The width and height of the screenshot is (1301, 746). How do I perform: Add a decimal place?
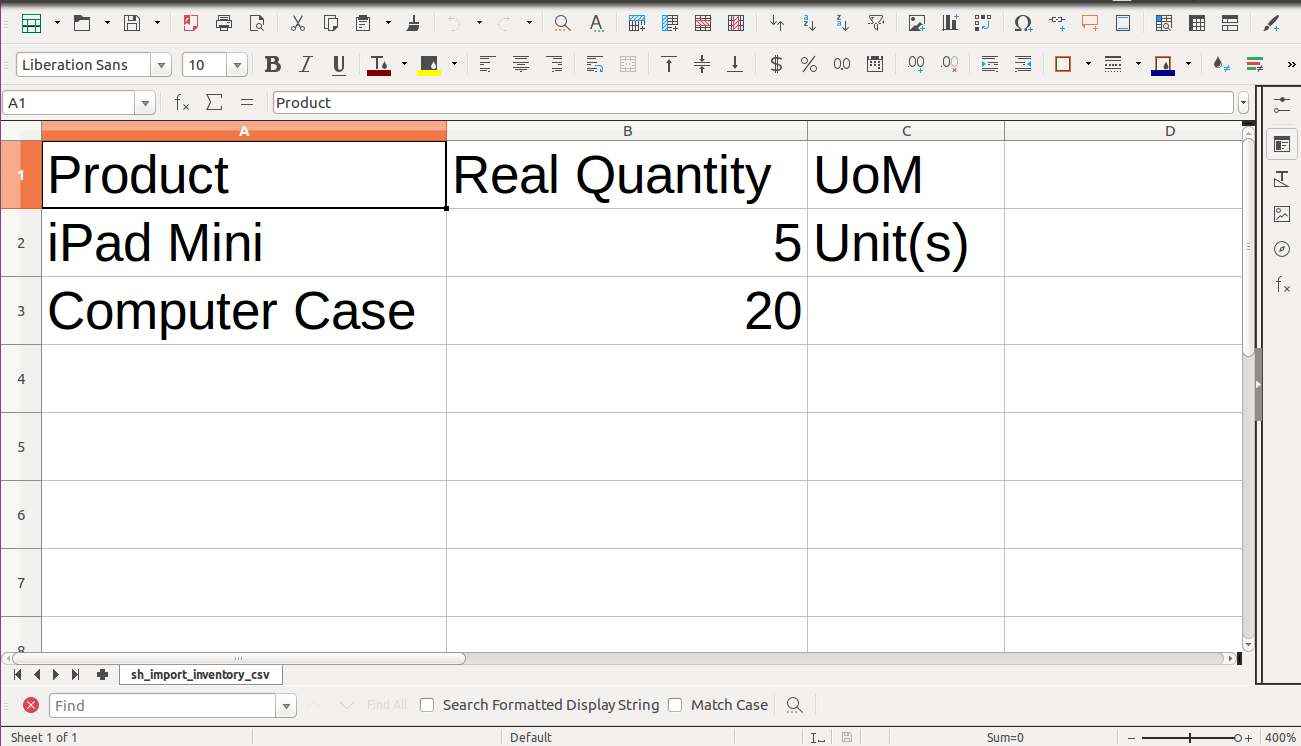click(x=916, y=65)
